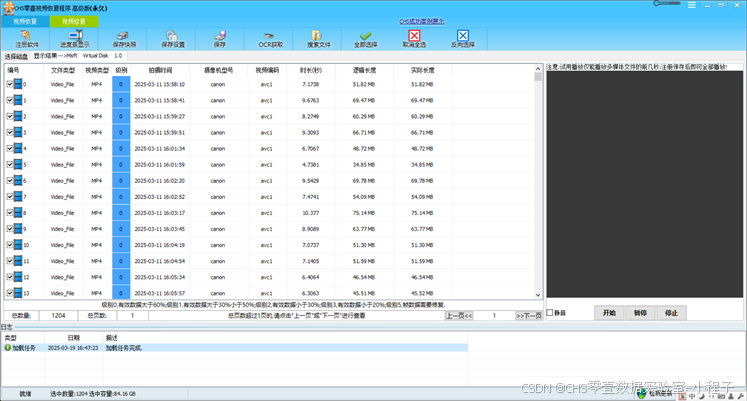Uncheck the checkbox for file 13
Screen dimensions: 747x401
tap(10, 293)
